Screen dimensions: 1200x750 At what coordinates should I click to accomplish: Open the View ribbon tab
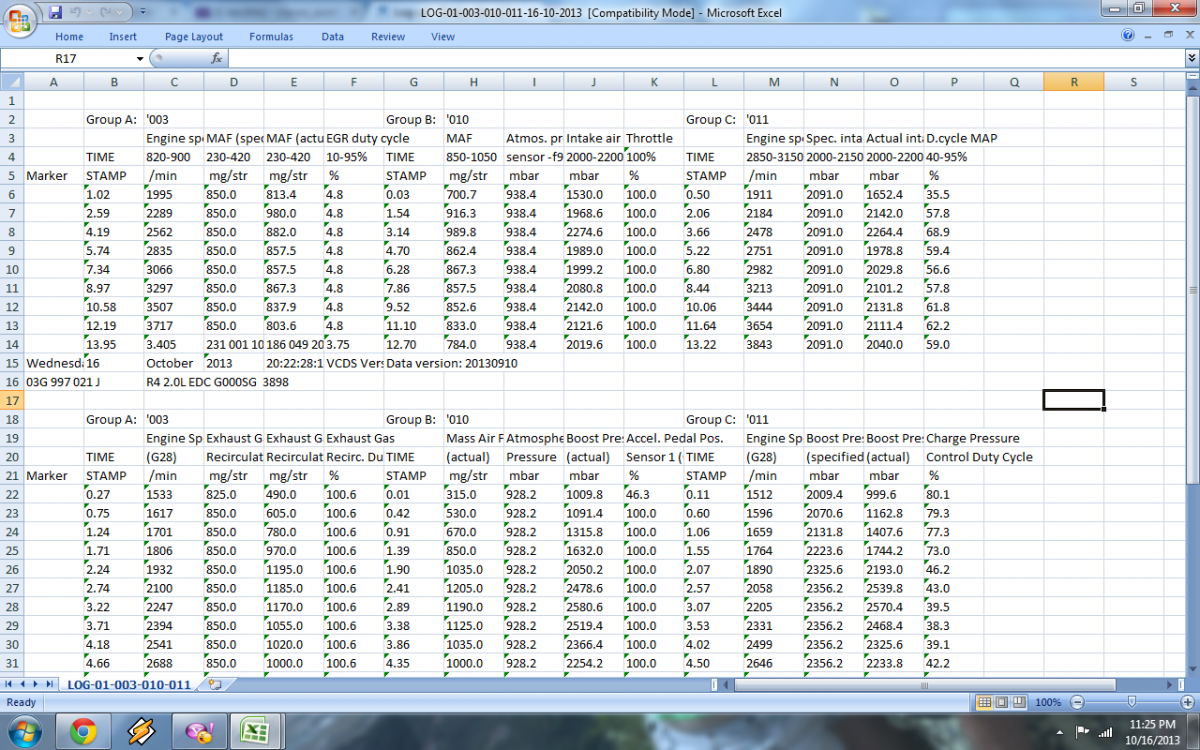[x=443, y=37]
